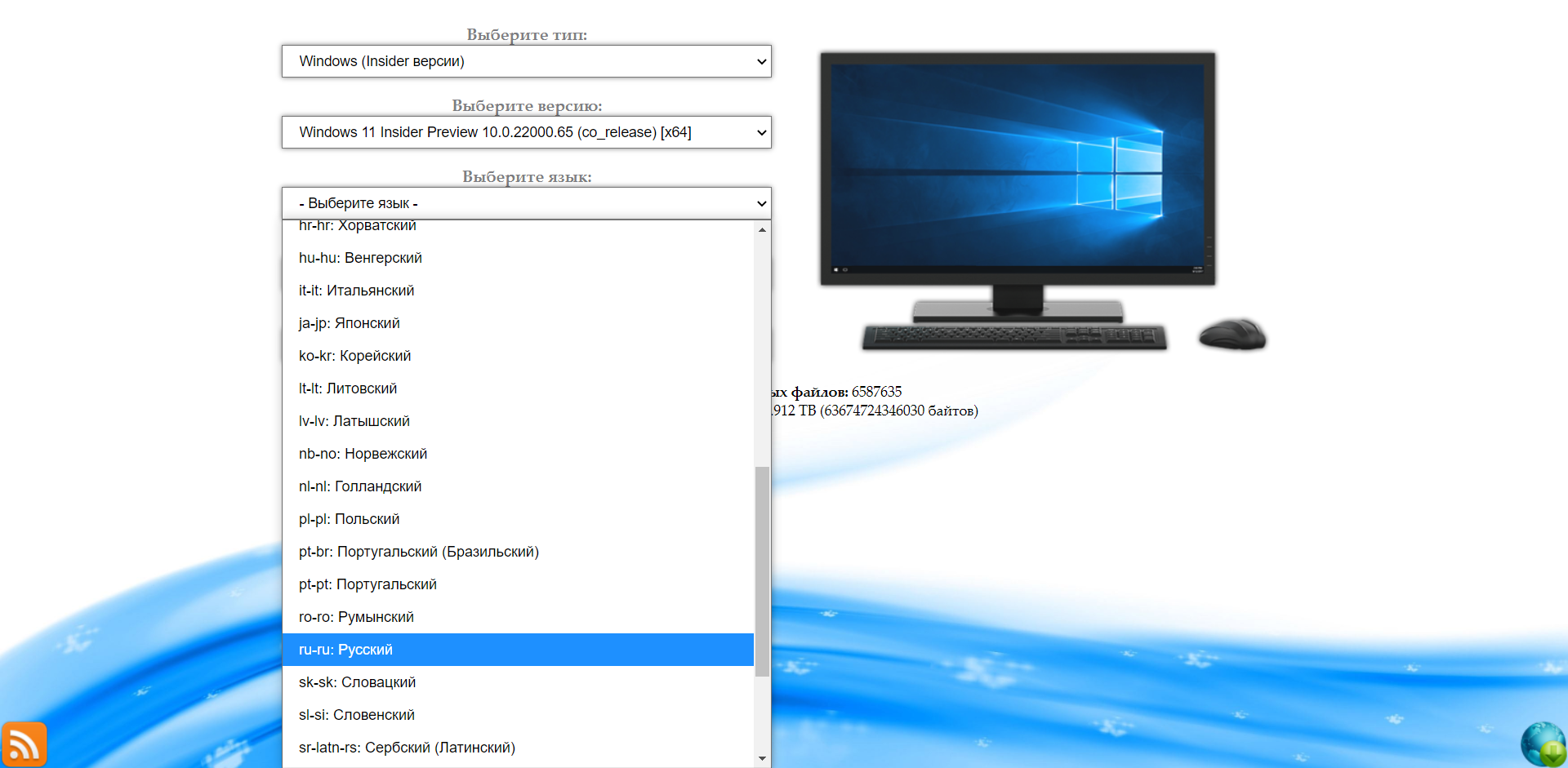
Task: Open the type dropdown showing Windows (Insider версии)
Action: [x=527, y=61]
